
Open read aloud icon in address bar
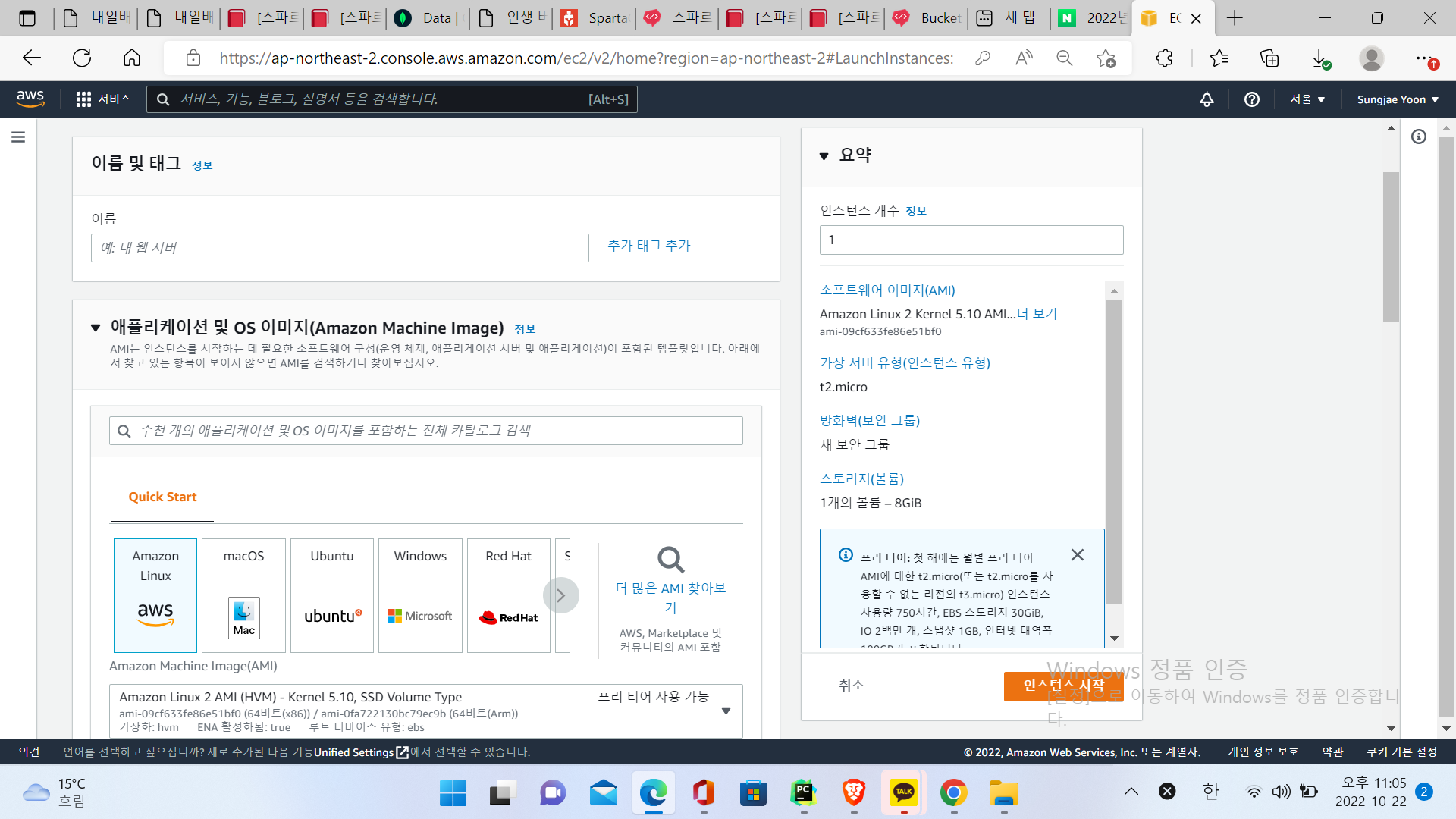pos(1024,58)
